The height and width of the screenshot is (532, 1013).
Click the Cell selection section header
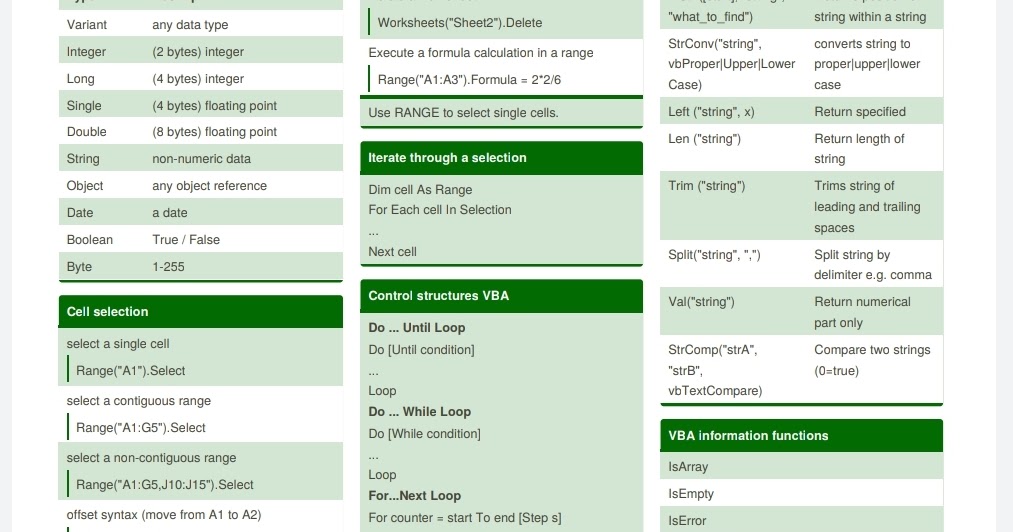200,312
